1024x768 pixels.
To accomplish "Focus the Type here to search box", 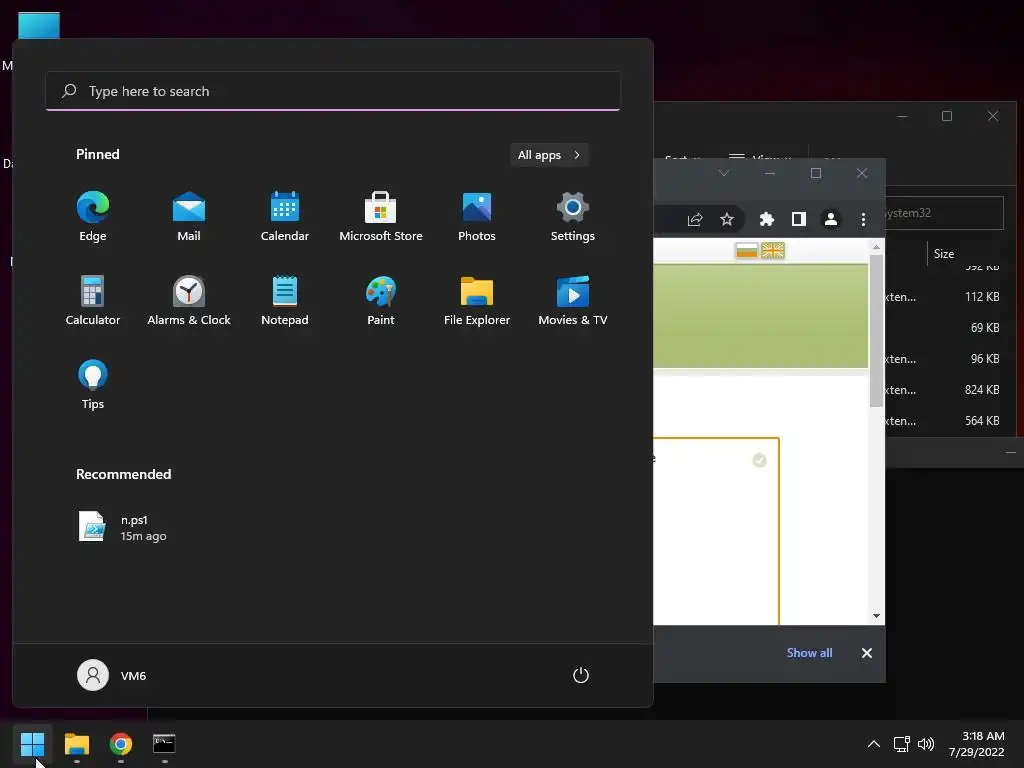I will pos(333,91).
